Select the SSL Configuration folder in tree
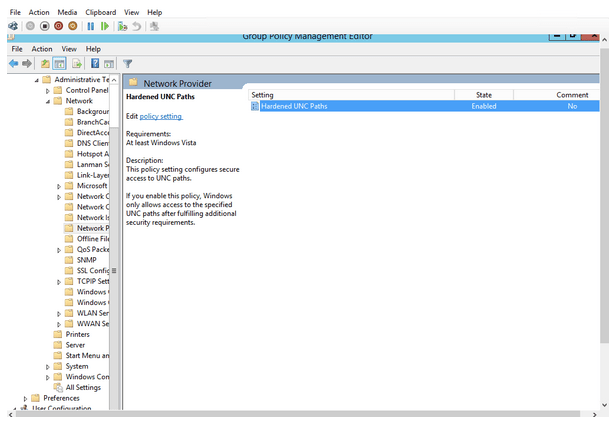 [x=87, y=271]
